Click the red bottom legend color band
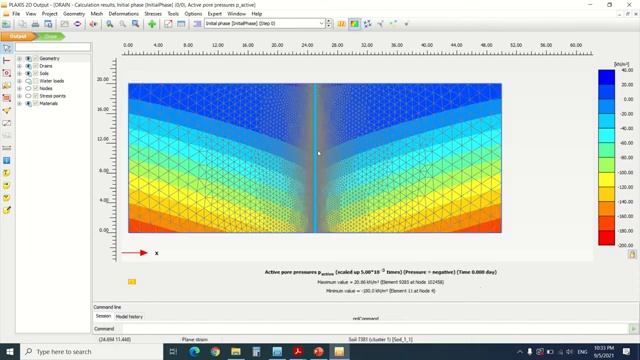 click(x=607, y=238)
